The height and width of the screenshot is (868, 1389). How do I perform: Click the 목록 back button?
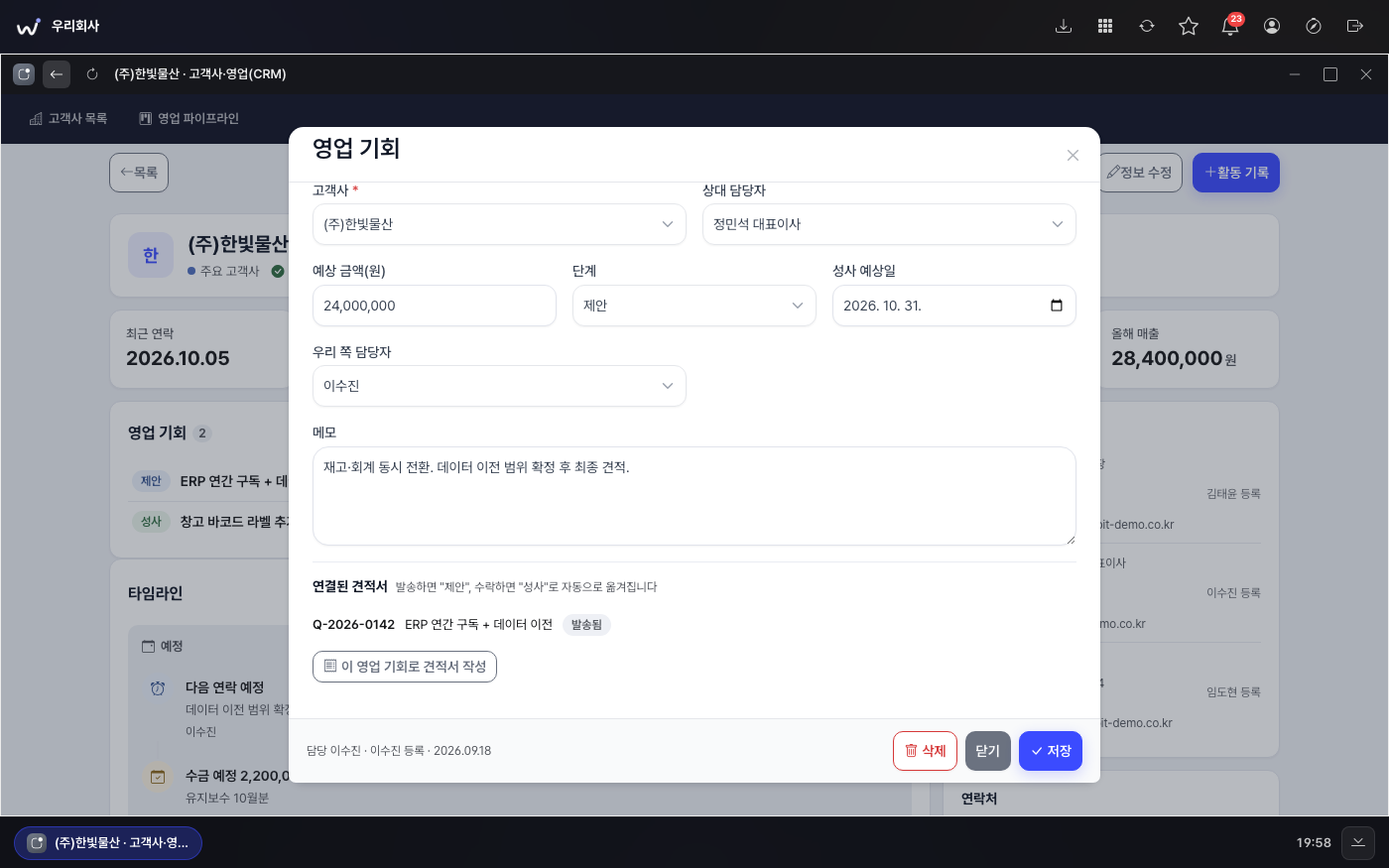(x=139, y=173)
